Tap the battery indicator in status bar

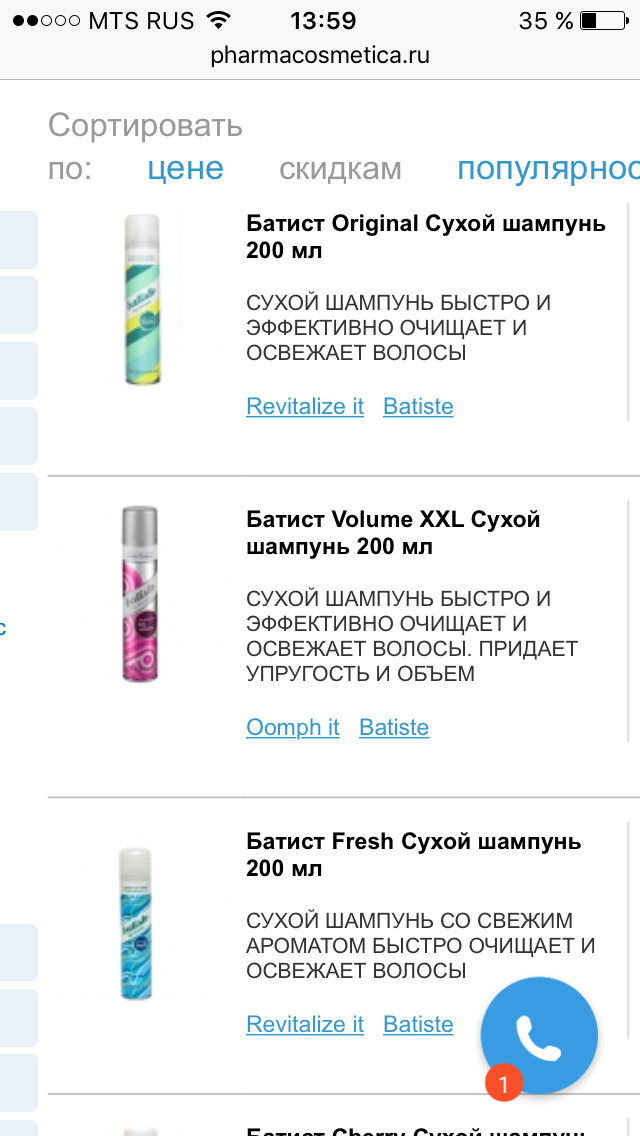coord(604,20)
